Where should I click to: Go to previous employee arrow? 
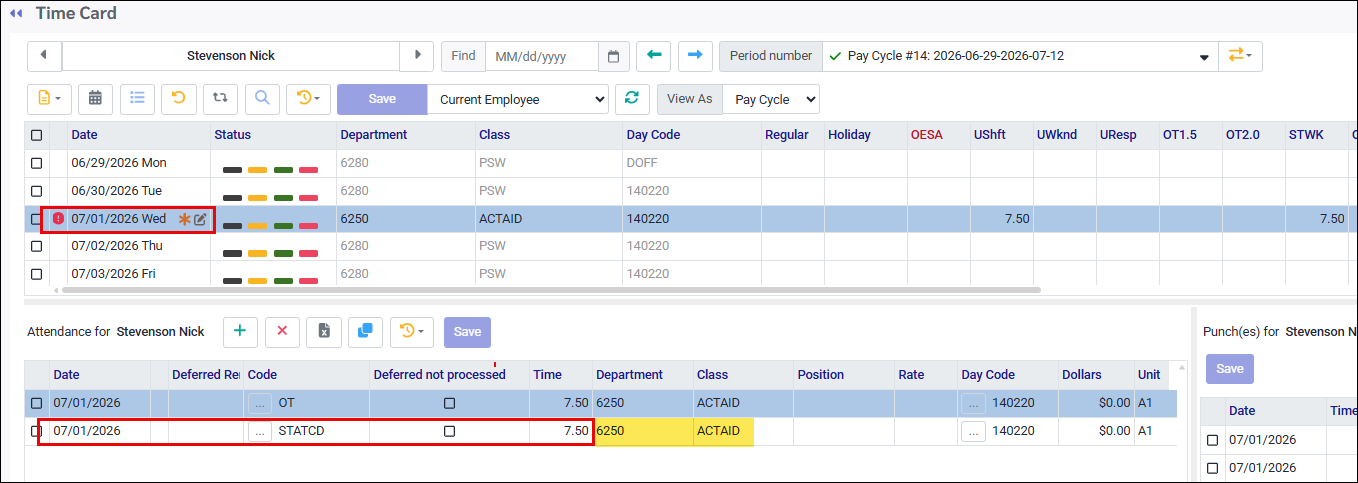pyautogui.click(x=44, y=56)
